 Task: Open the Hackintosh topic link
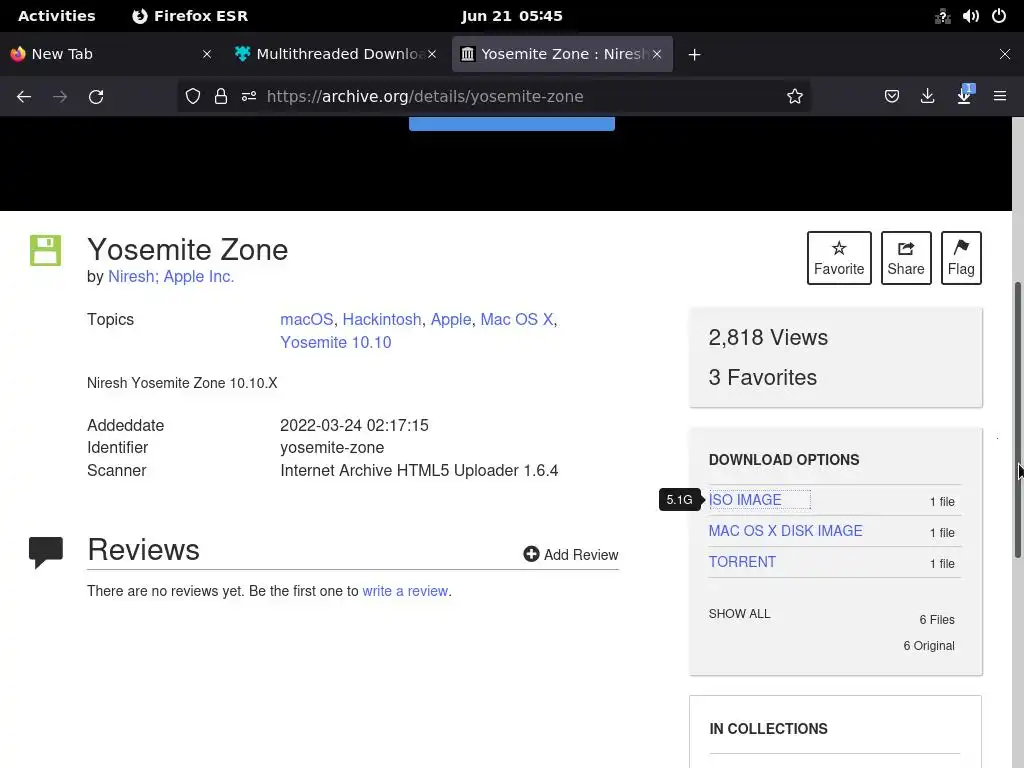(382, 319)
